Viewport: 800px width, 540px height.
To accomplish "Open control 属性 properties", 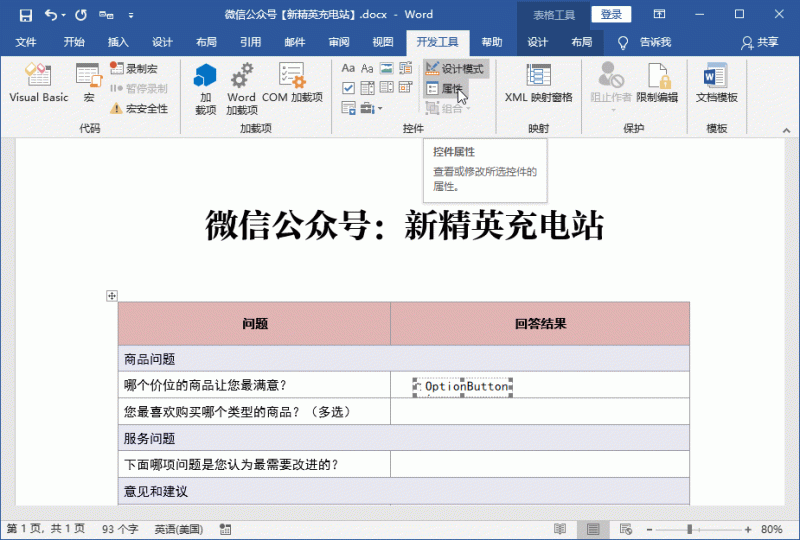I will pyautogui.click(x=445, y=89).
